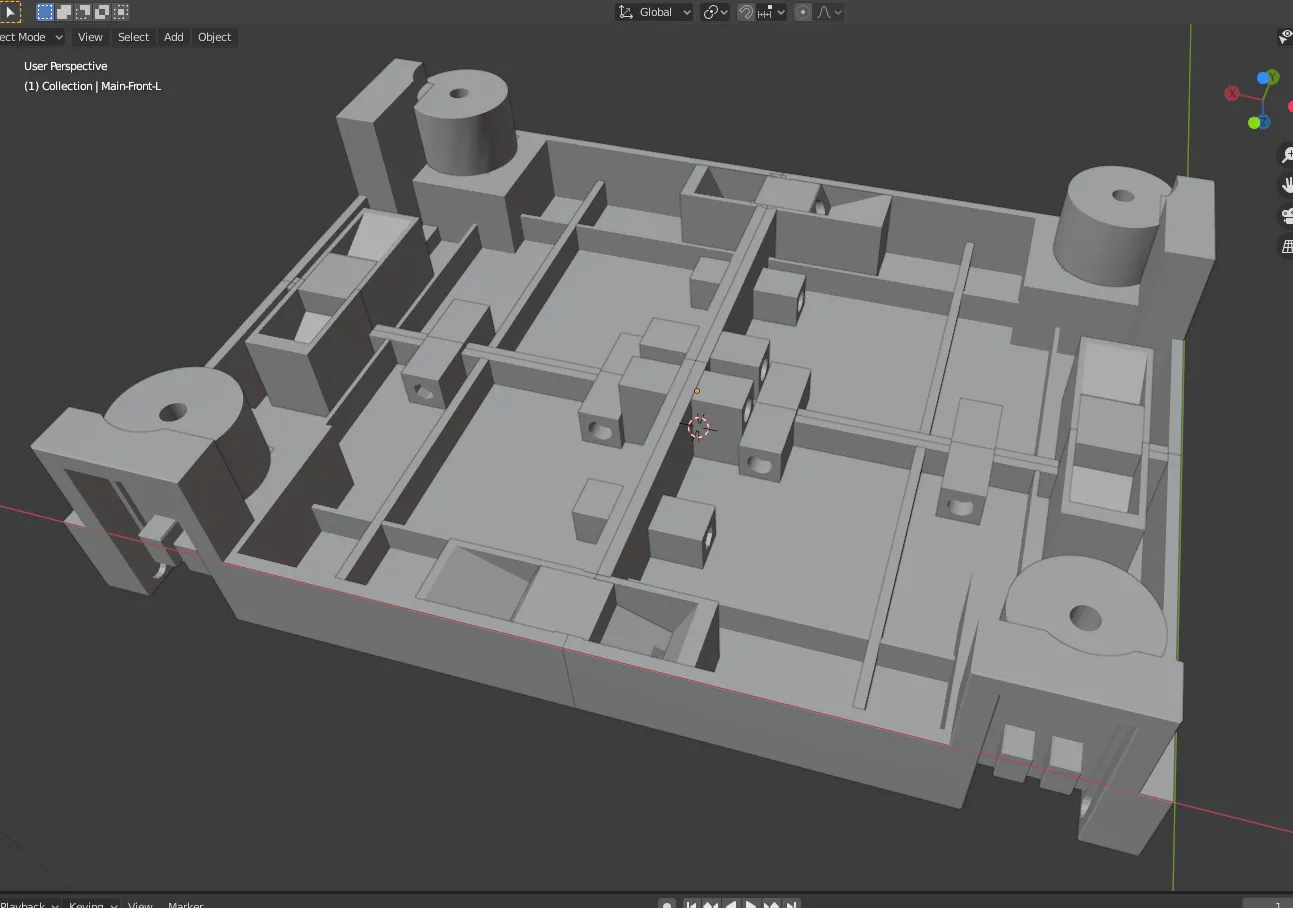Viewport: 1293px width, 908px height.
Task: Open the Add menu
Action: (174, 37)
